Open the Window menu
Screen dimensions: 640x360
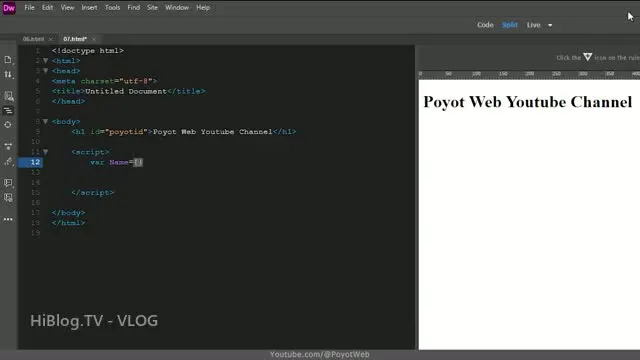click(177, 8)
